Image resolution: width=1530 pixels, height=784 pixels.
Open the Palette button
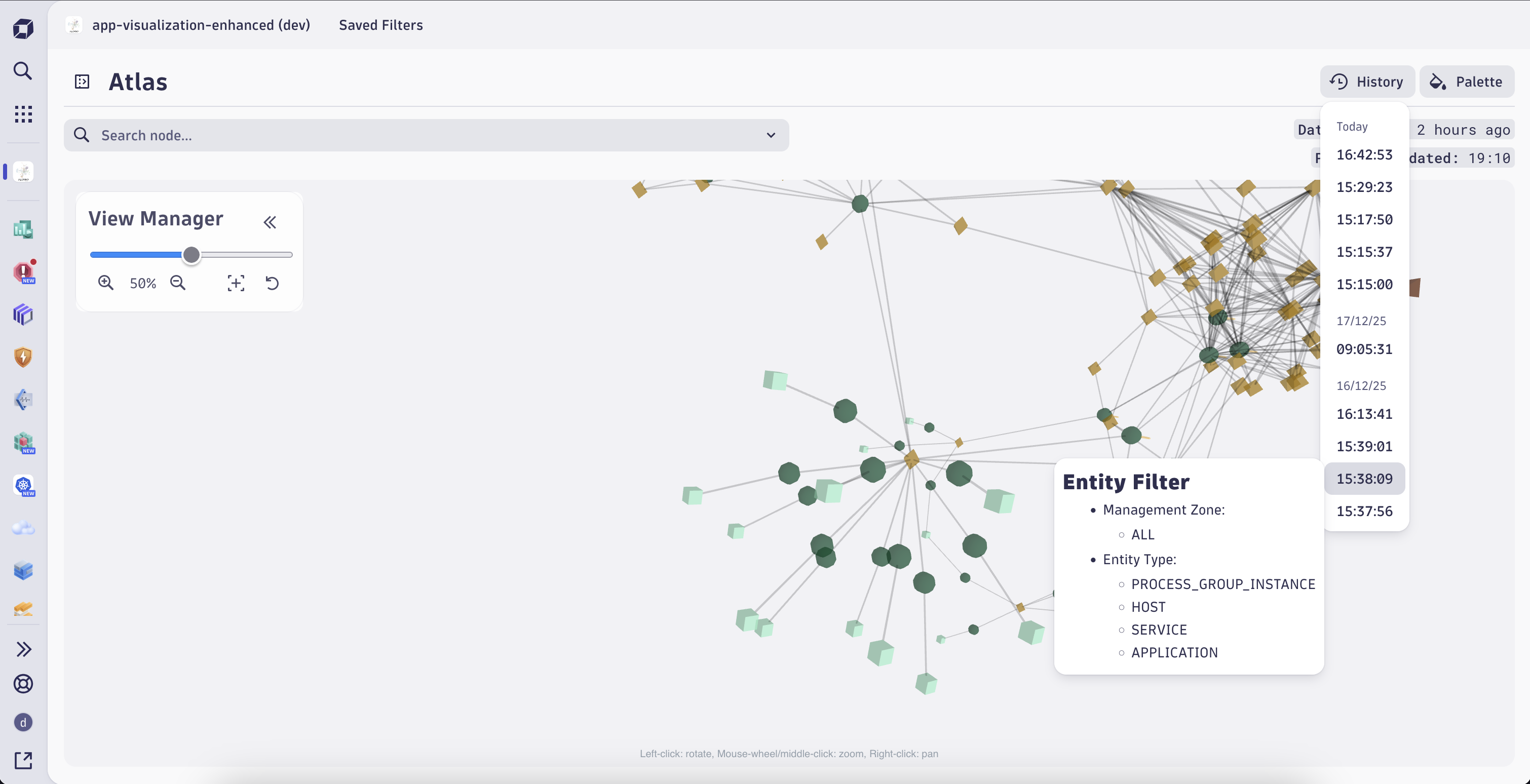pos(1467,82)
